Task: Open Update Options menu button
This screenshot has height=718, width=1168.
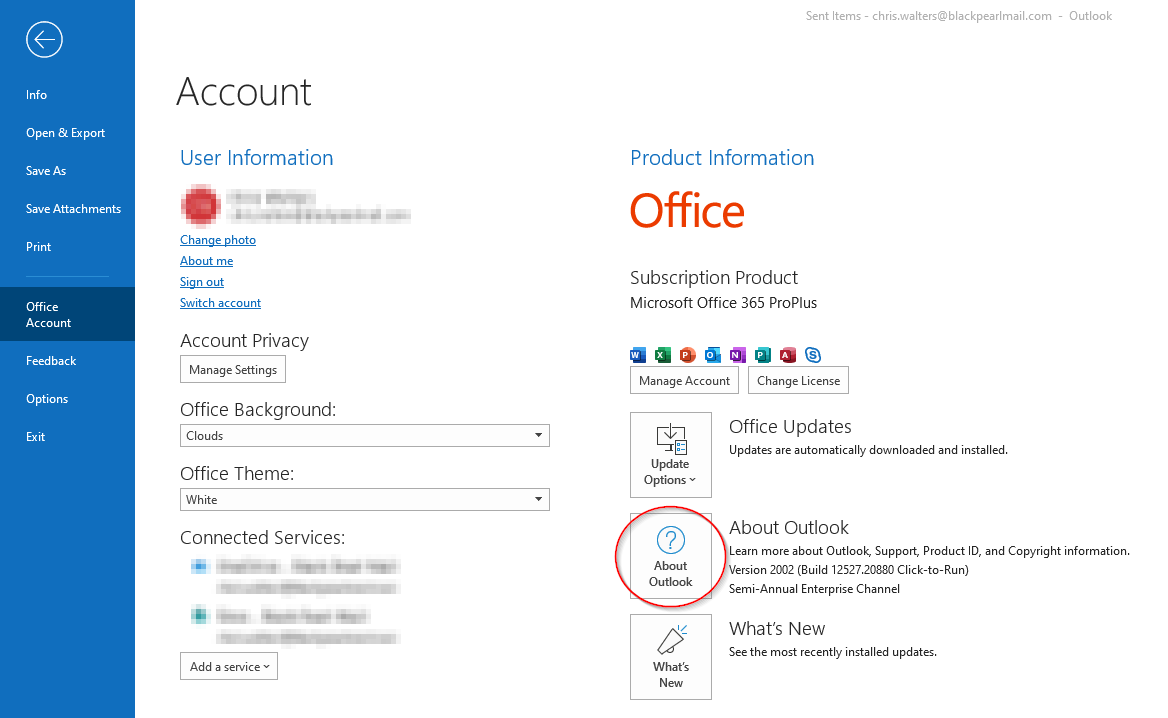Action: (x=670, y=454)
